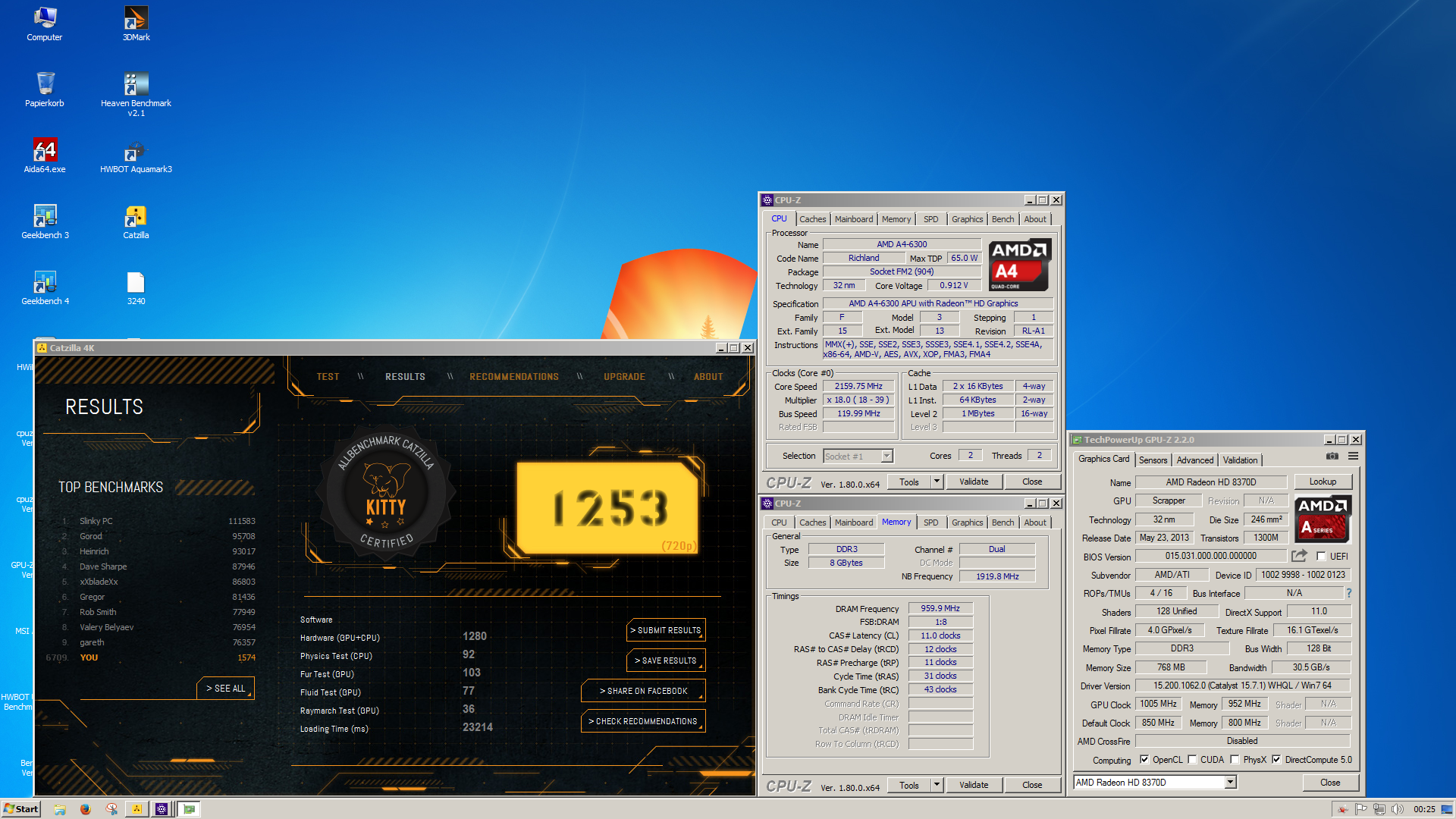Open the UPGRADE tab in Catzilla
Viewport: 1456px width, 819px height.
pos(624,377)
